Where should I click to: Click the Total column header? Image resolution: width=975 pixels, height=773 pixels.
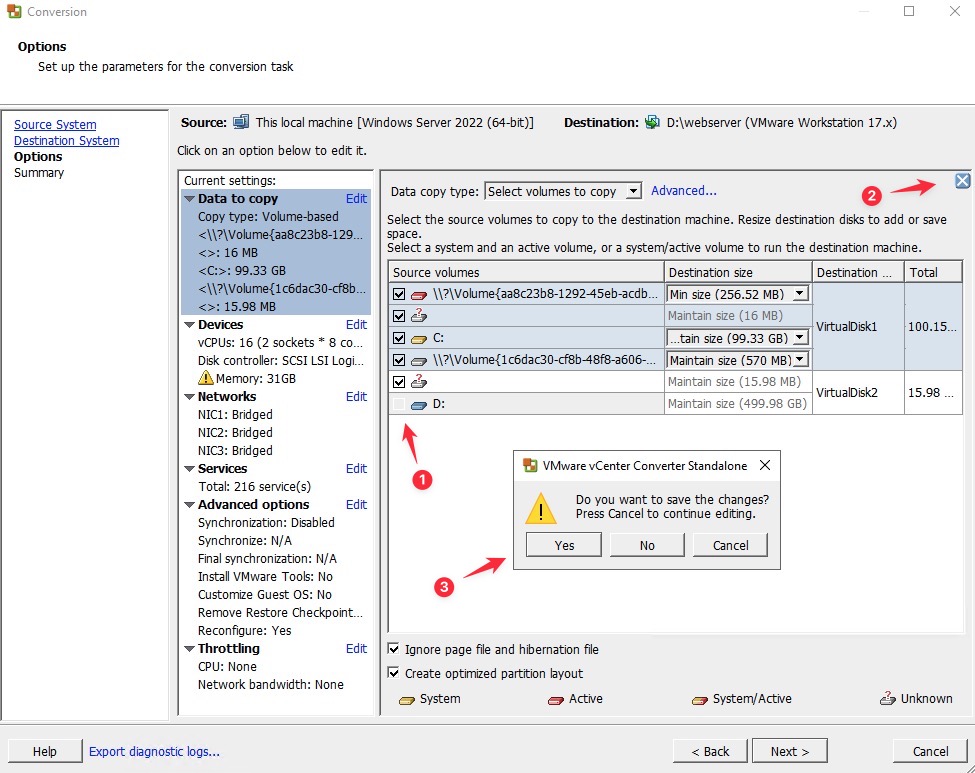click(933, 272)
